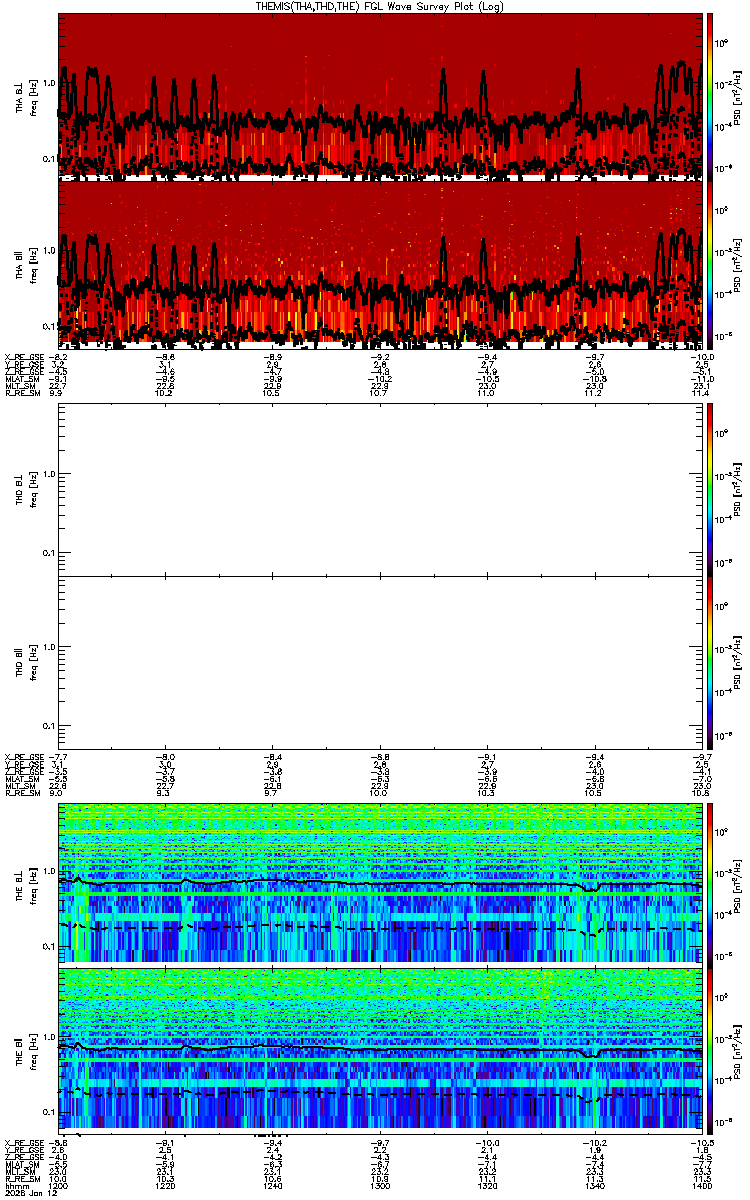Click the dashed black line in THE B∥ panel
The image size is (750, 1200).
pos(381,1094)
